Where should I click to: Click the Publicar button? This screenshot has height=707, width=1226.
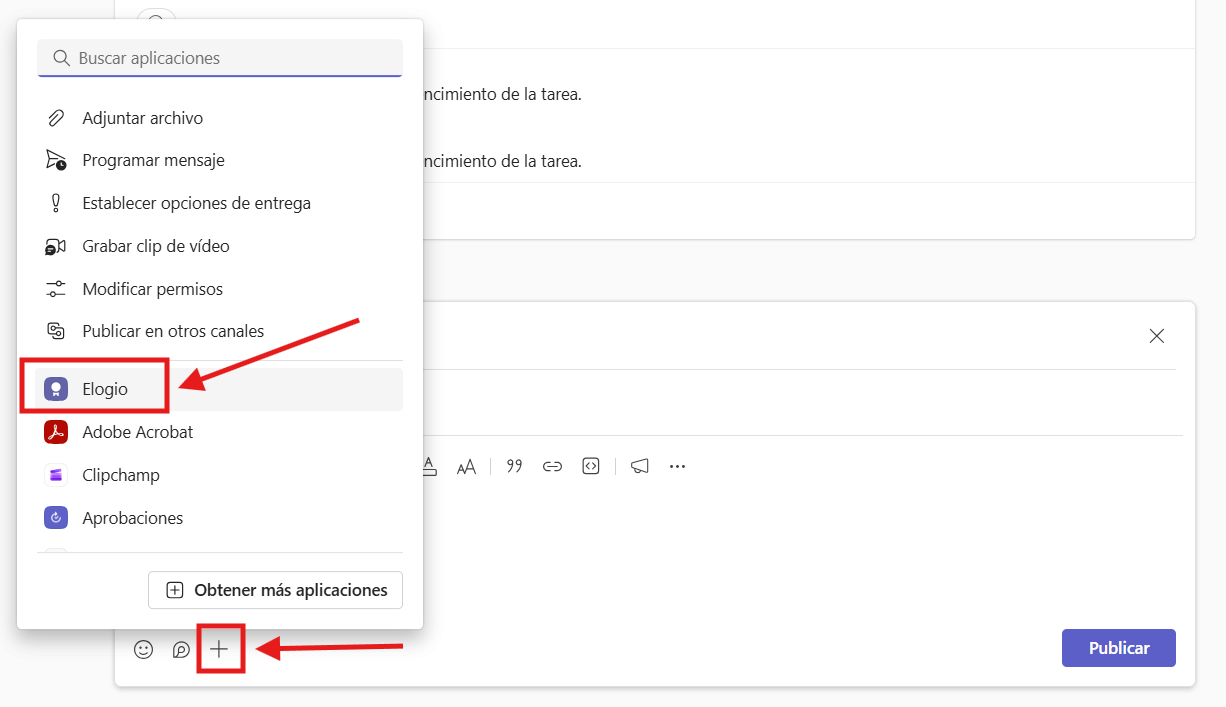point(1119,648)
